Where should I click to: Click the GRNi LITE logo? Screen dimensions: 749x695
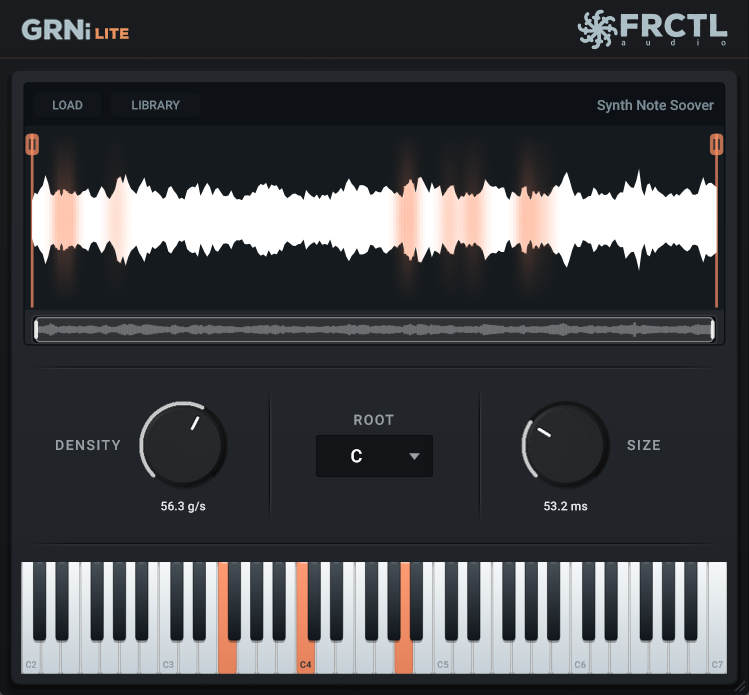[x=75, y=30]
